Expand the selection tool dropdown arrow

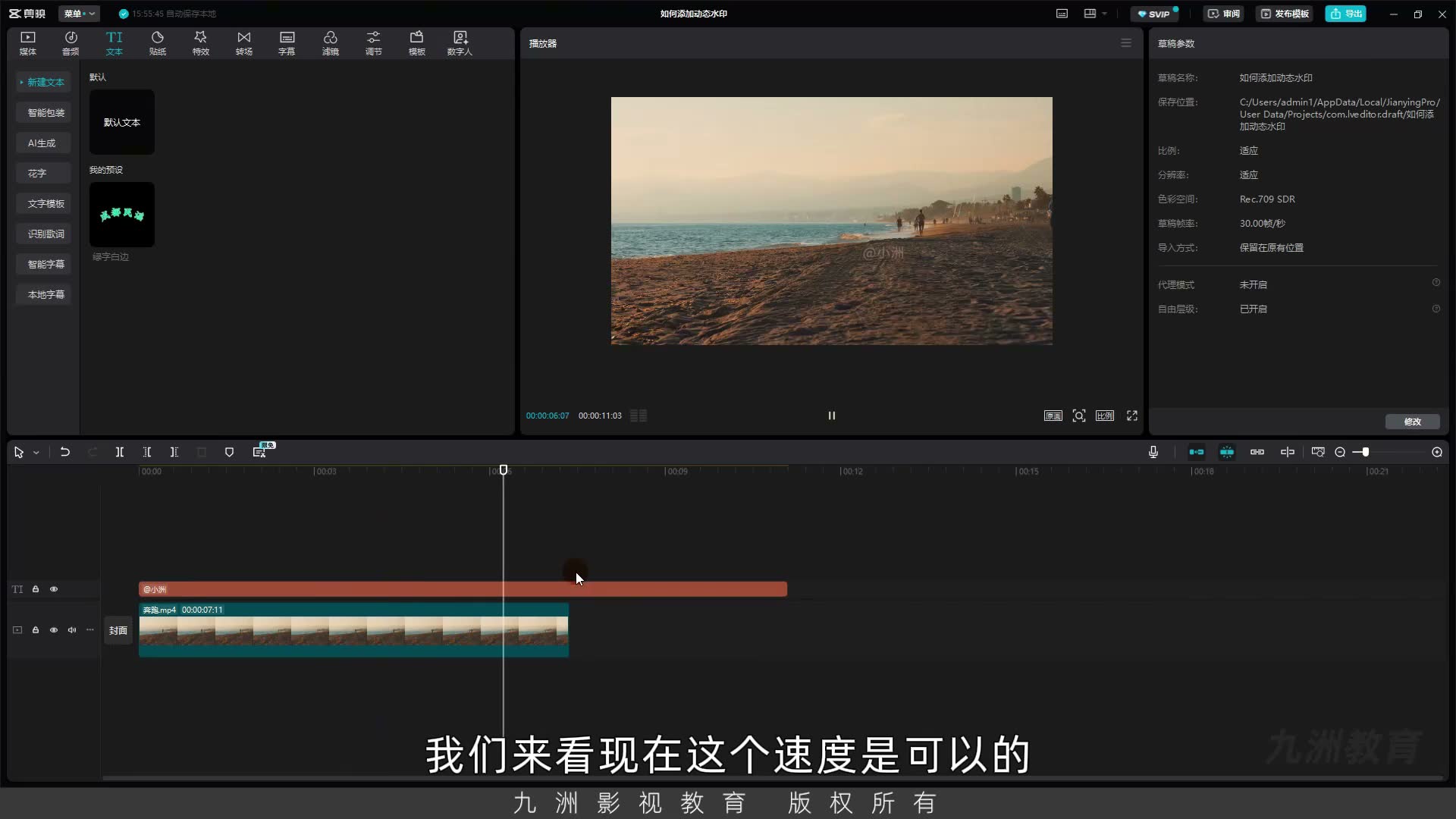36,453
